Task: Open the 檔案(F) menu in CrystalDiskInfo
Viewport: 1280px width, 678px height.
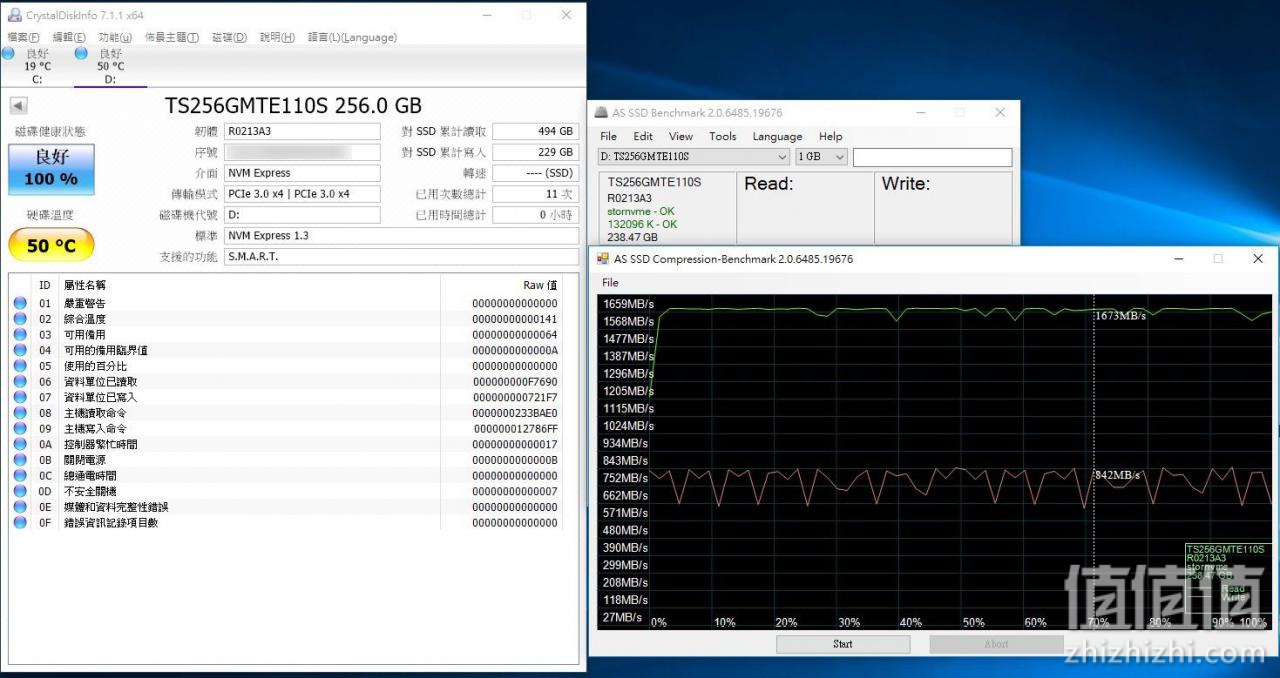Action: 24,37
